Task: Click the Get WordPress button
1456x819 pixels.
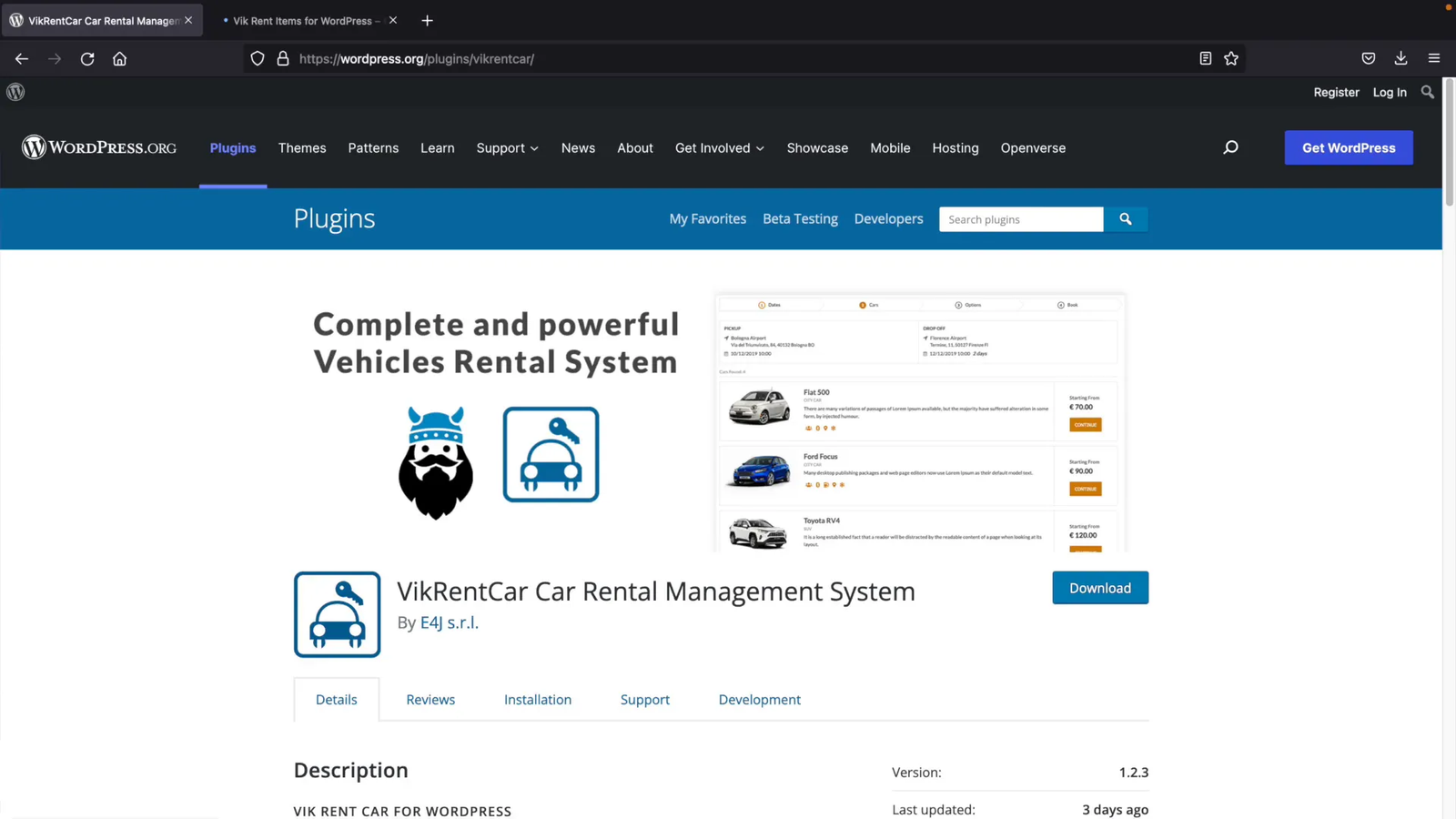Action: coord(1348,147)
